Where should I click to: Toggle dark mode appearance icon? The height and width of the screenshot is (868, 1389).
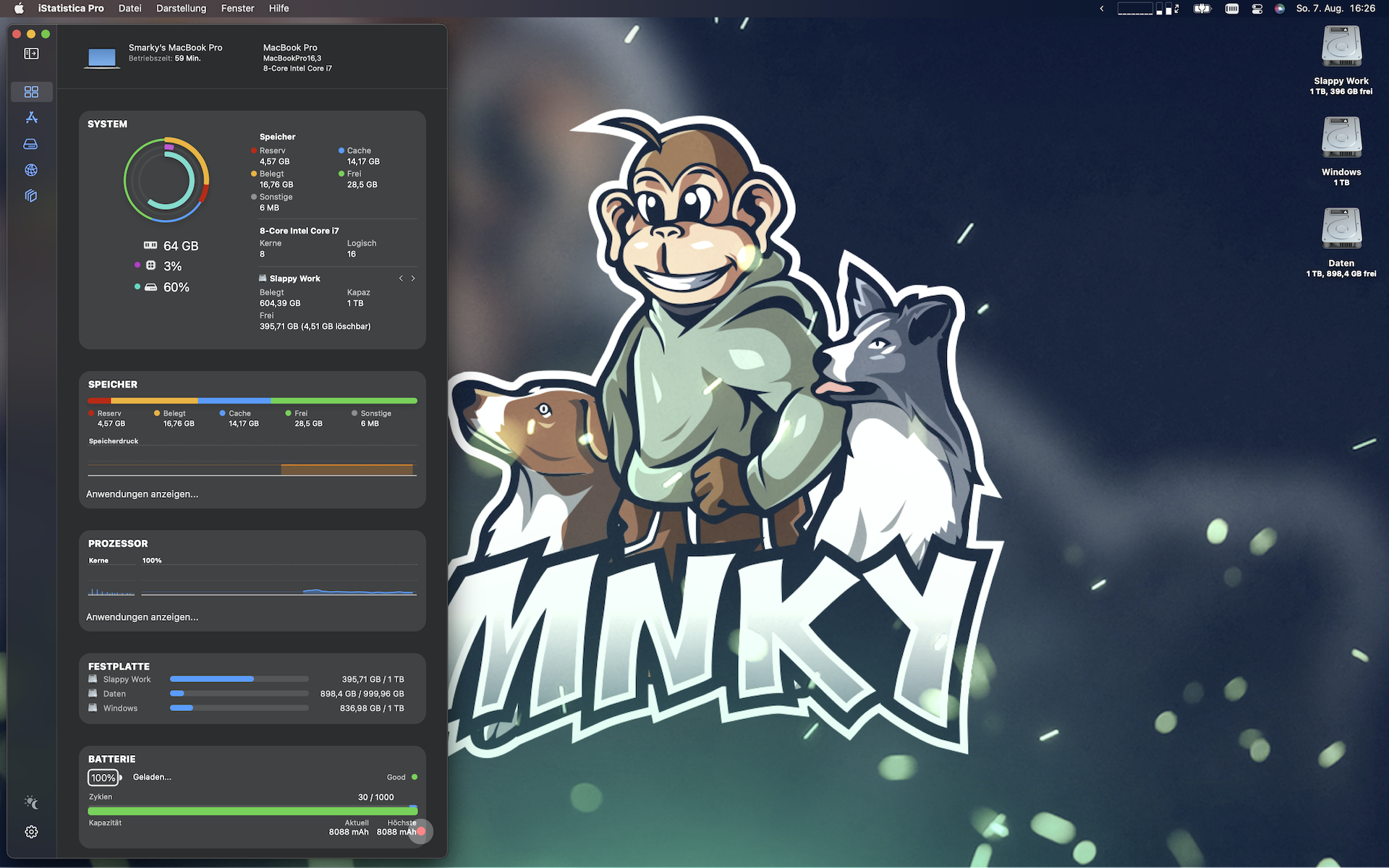tap(31, 802)
